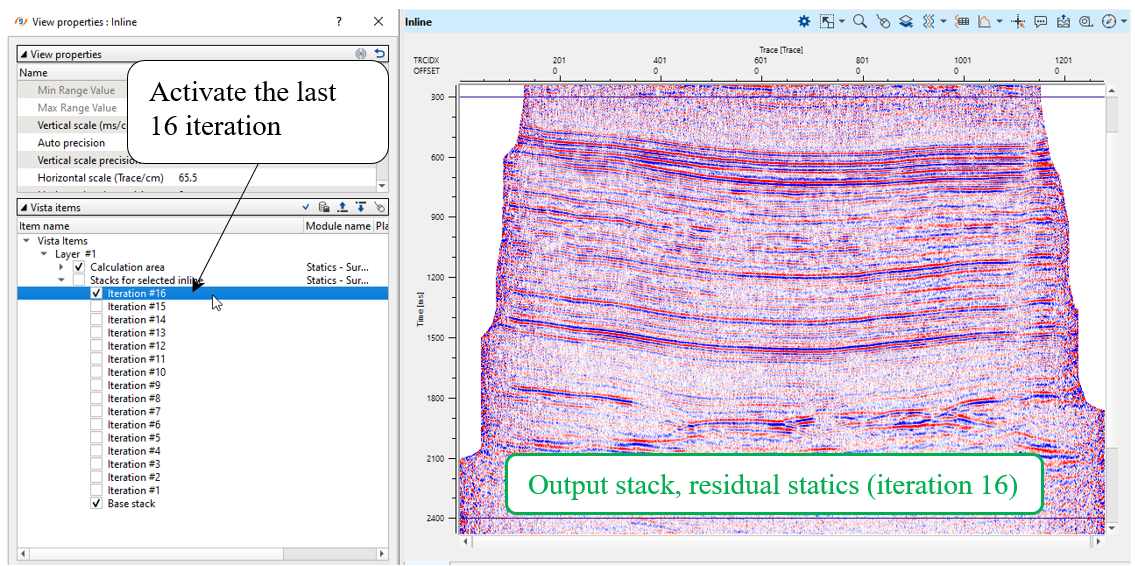Open dropdown arrow beside selection mode icon

tap(842, 21)
